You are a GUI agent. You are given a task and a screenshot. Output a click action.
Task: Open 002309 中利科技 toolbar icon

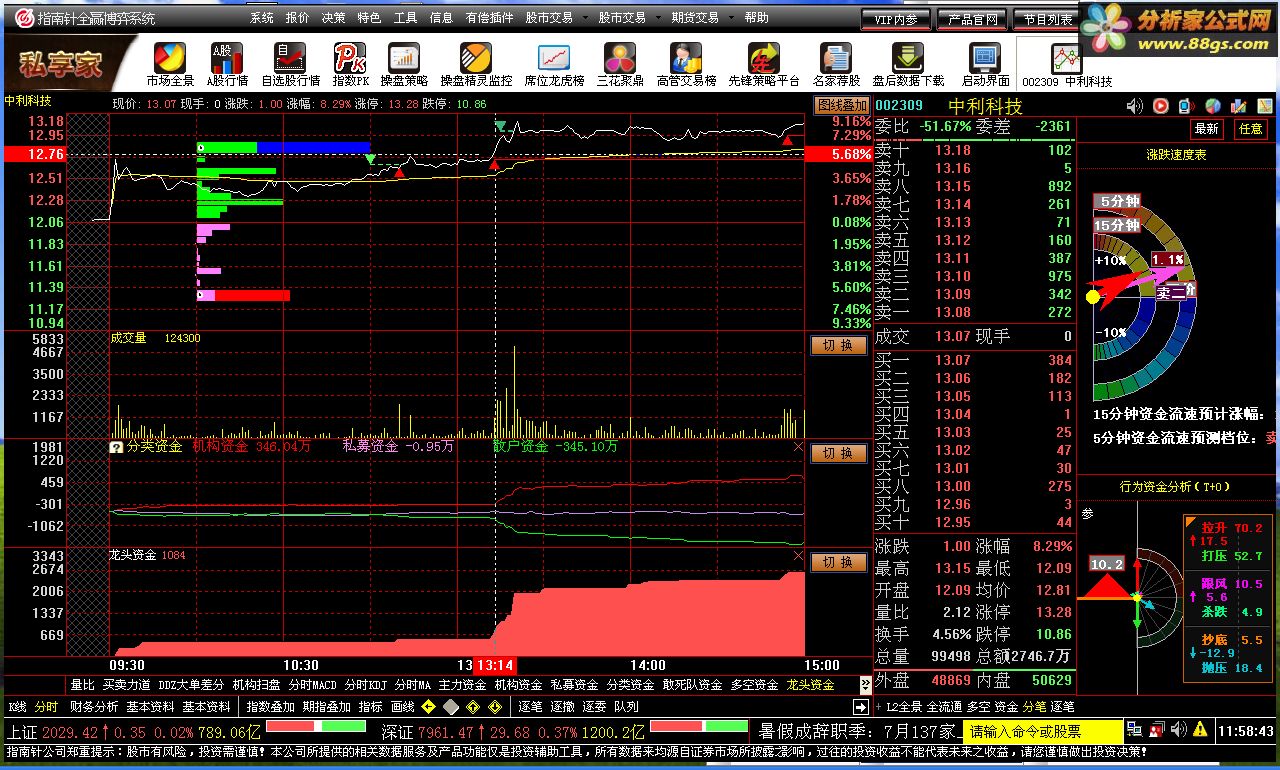pyautogui.click(x=1067, y=64)
